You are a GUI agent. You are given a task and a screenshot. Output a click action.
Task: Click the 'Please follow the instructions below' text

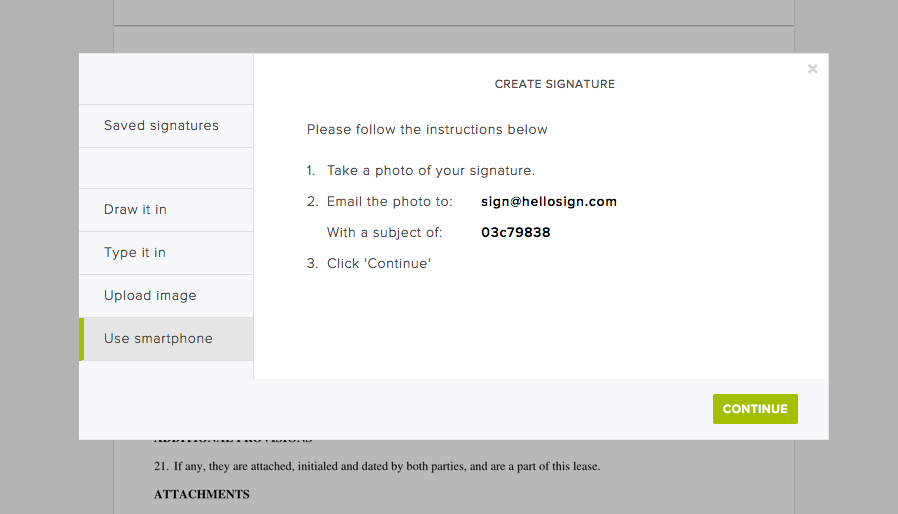point(427,130)
